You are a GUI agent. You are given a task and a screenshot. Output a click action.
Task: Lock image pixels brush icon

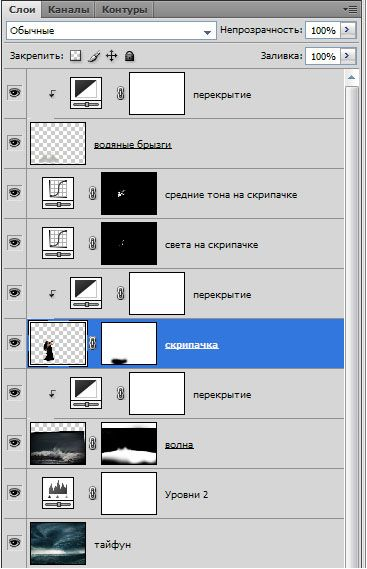[x=94, y=56]
